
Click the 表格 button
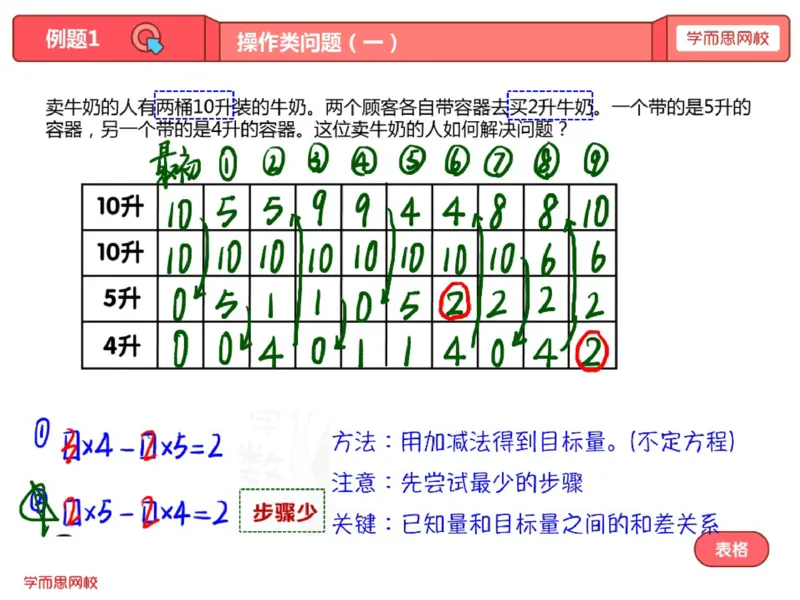pyautogui.click(x=731, y=549)
